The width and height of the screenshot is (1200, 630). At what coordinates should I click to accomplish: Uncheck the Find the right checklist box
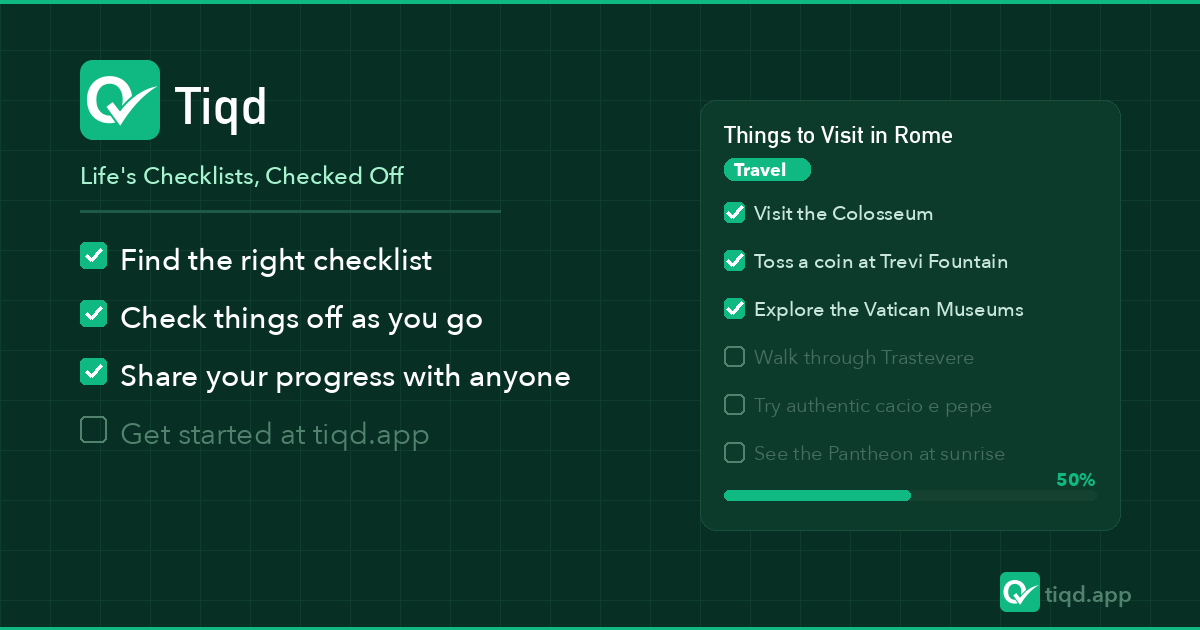pyautogui.click(x=94, y=256)
